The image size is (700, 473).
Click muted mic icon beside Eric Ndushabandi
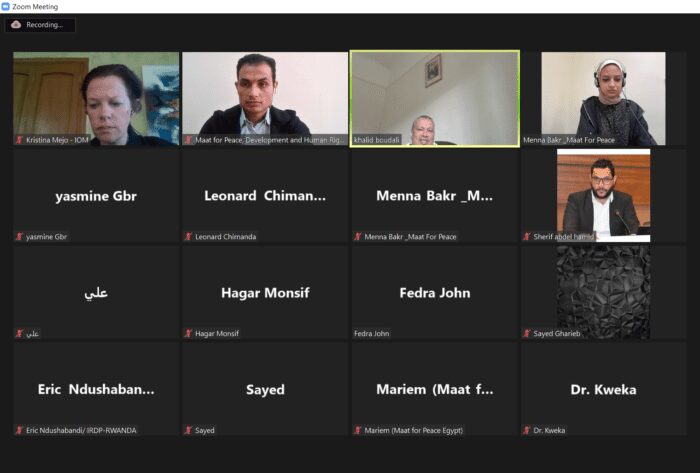[x=19, y=430]
